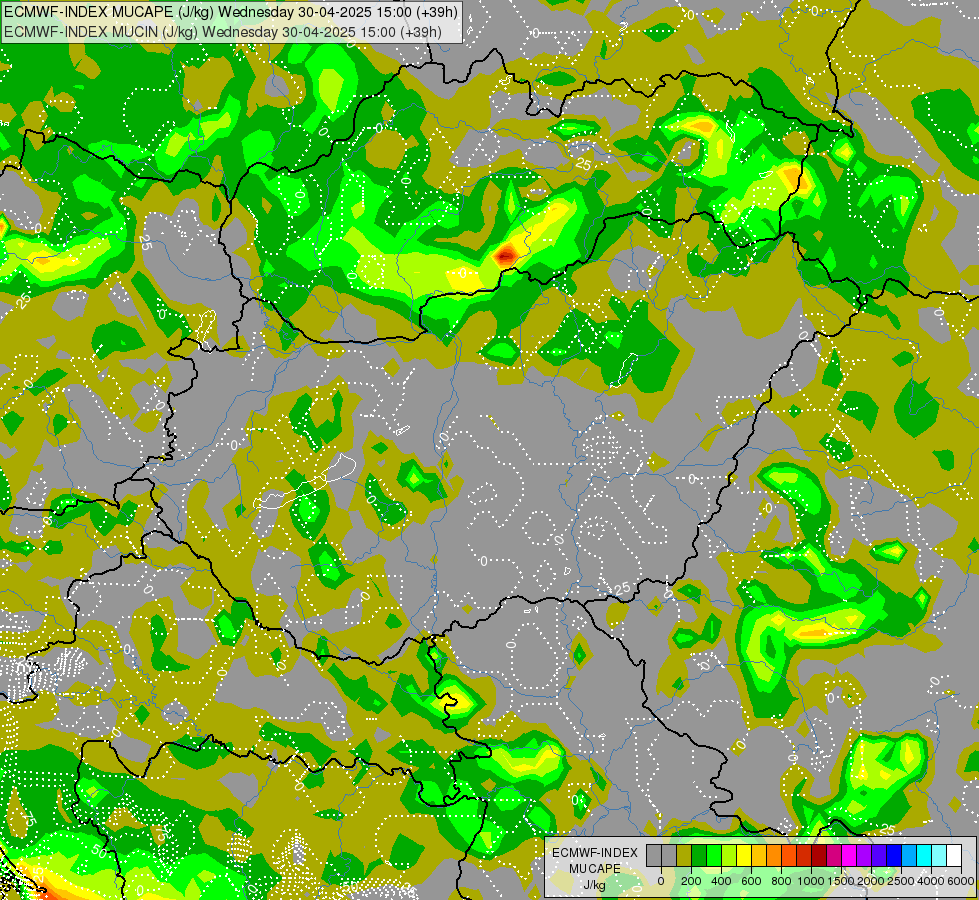Image resolution: width=979 pixels, height=900 pixels.
Task: Click the '4000' legend value
Action: pyautogui.click(x=931, y=881)
